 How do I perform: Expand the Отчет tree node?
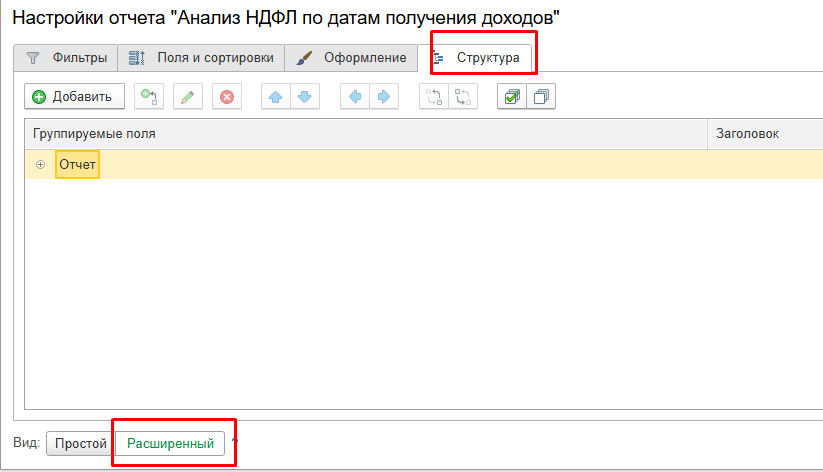40,165
